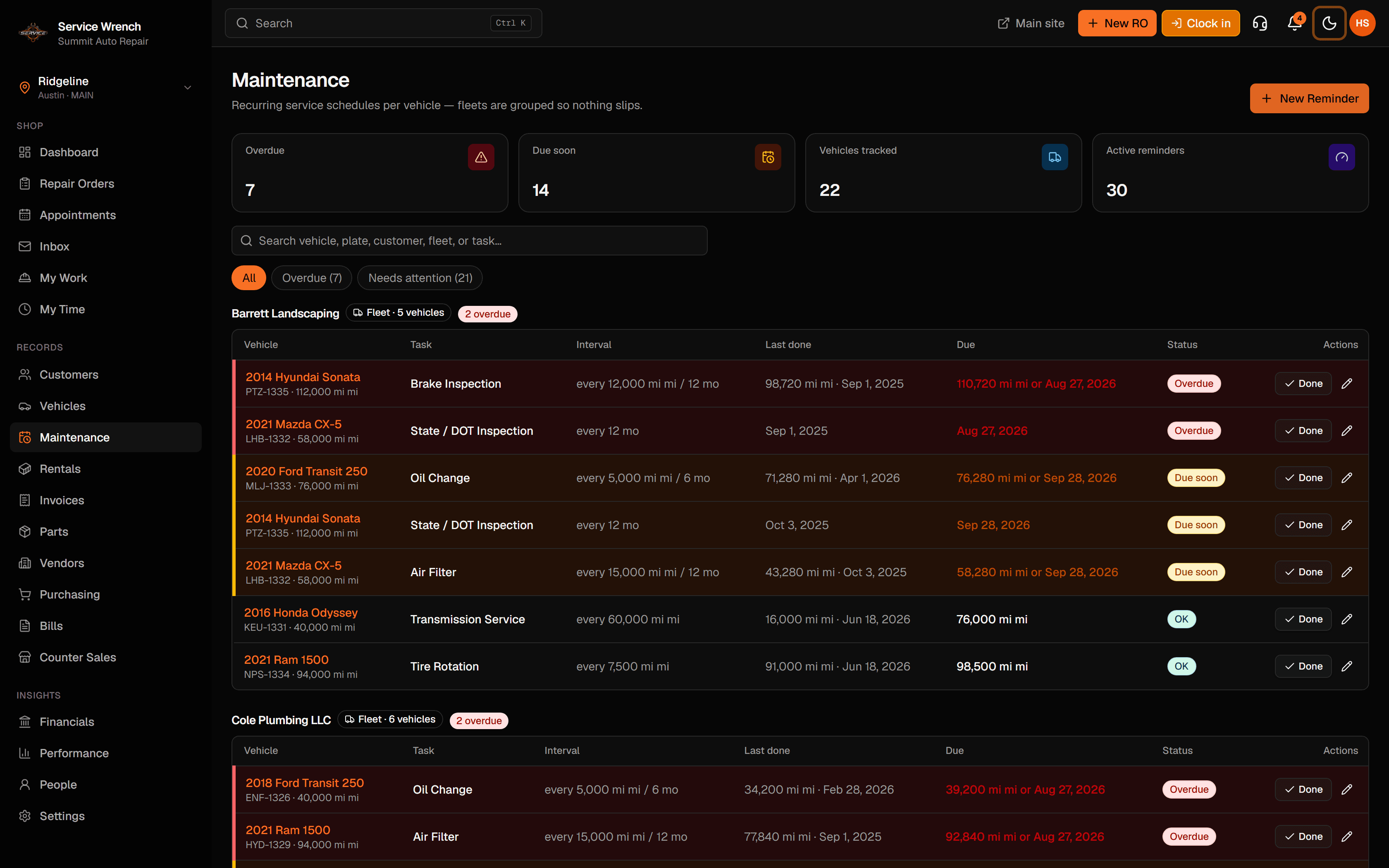
Task: Click the '76,000 mi mi' due value
Action: coord(992,620)
